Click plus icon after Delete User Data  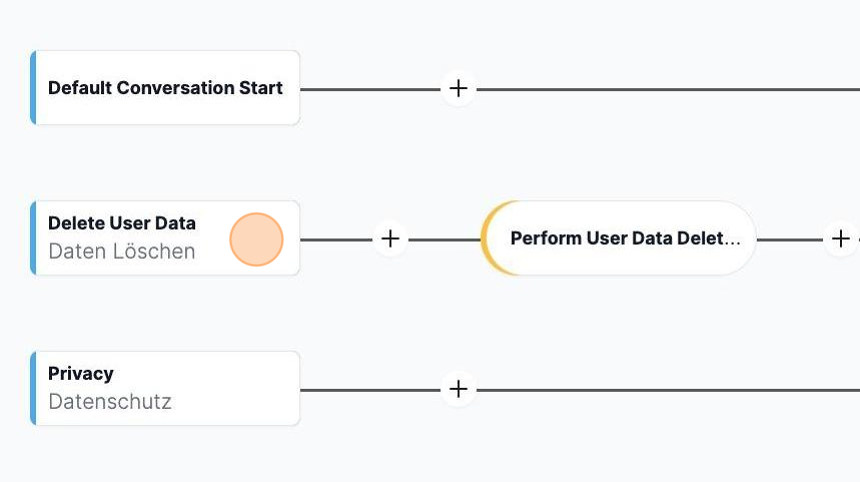tap(391, 239)
